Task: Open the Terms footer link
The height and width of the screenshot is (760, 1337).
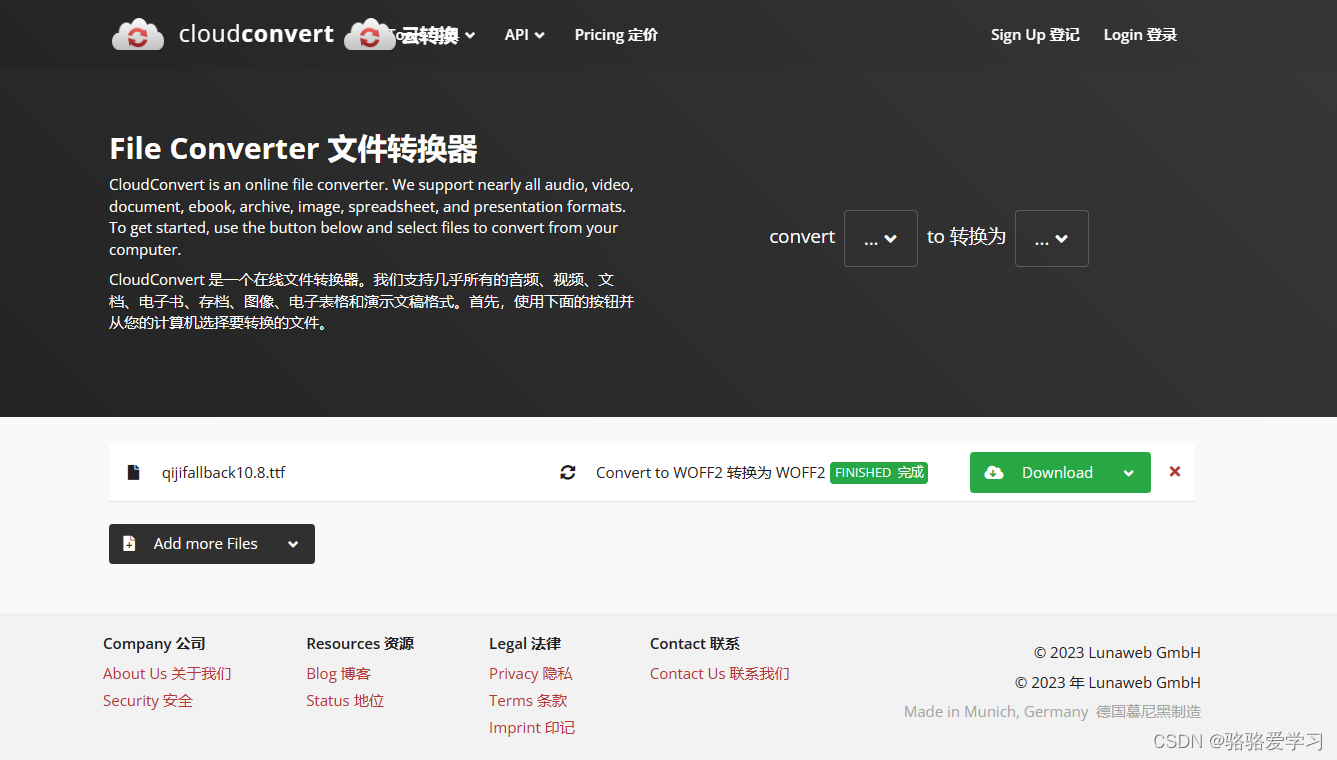Action: (x=528, y=701)
